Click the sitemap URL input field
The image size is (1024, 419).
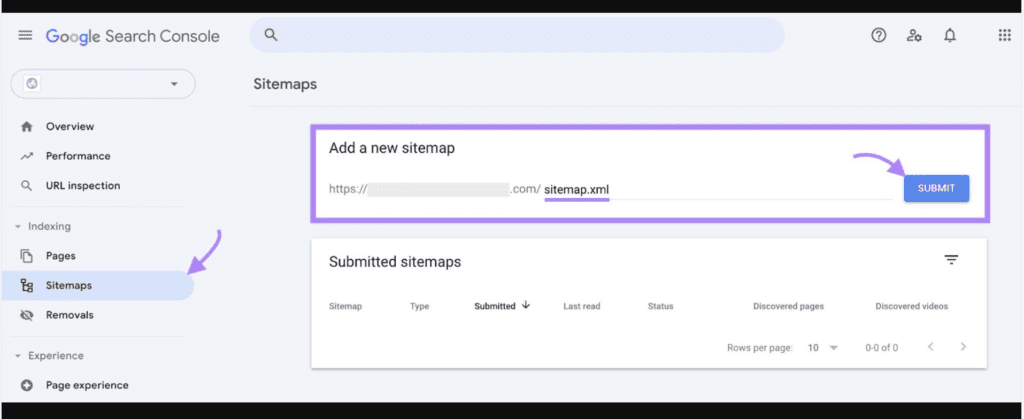pyautogui.click(x=717, y=189)
